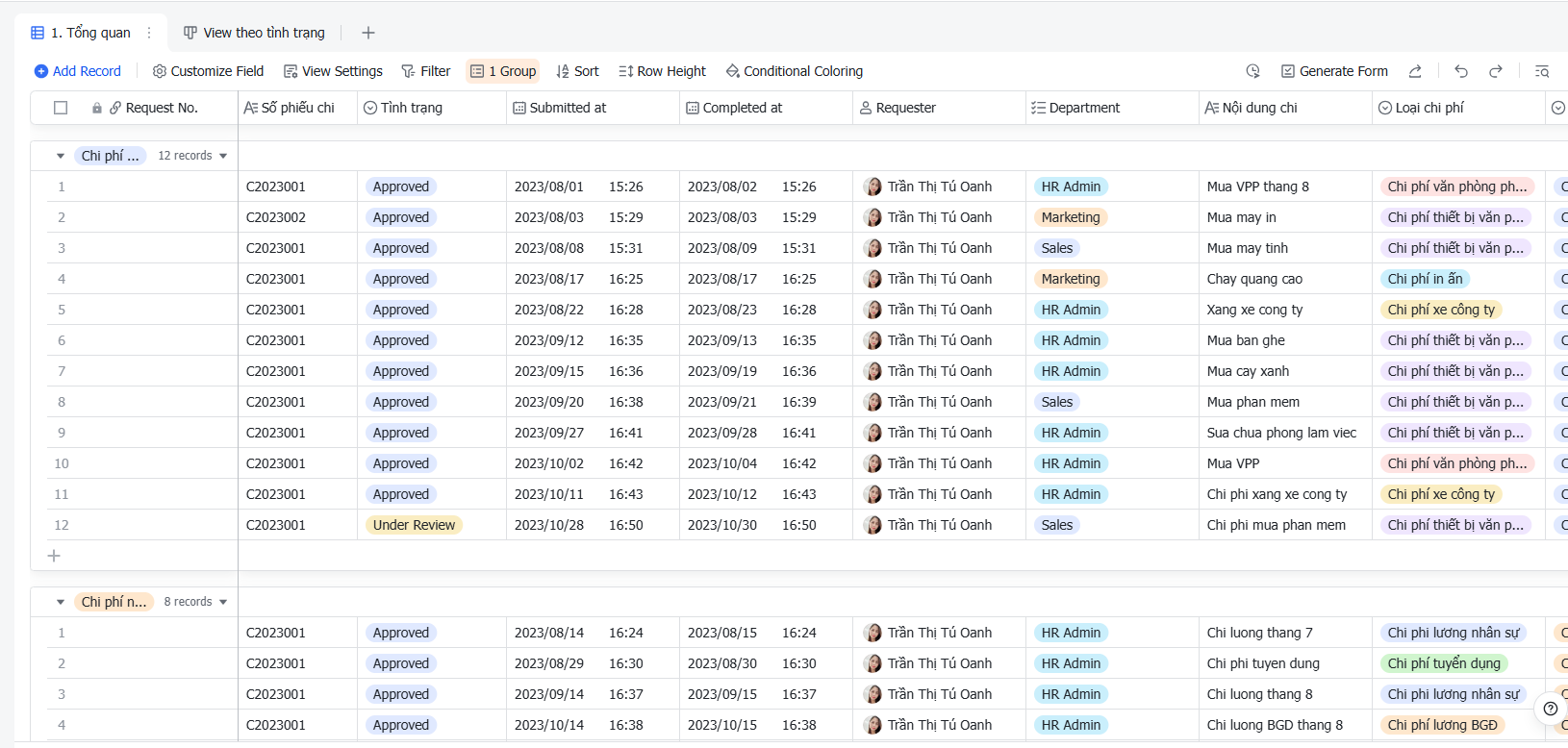
Task: Collapse the 8 records group
Action: pos(61,602)
